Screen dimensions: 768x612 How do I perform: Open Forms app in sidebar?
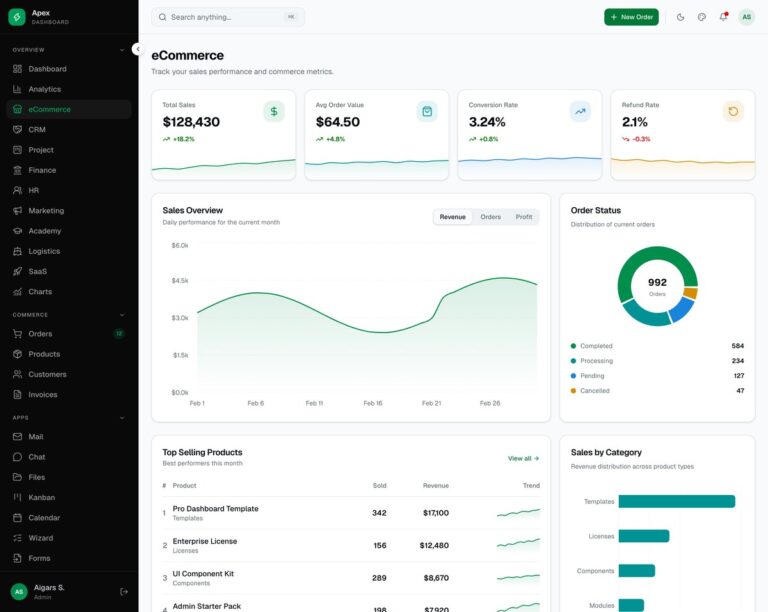coord(69,558)
